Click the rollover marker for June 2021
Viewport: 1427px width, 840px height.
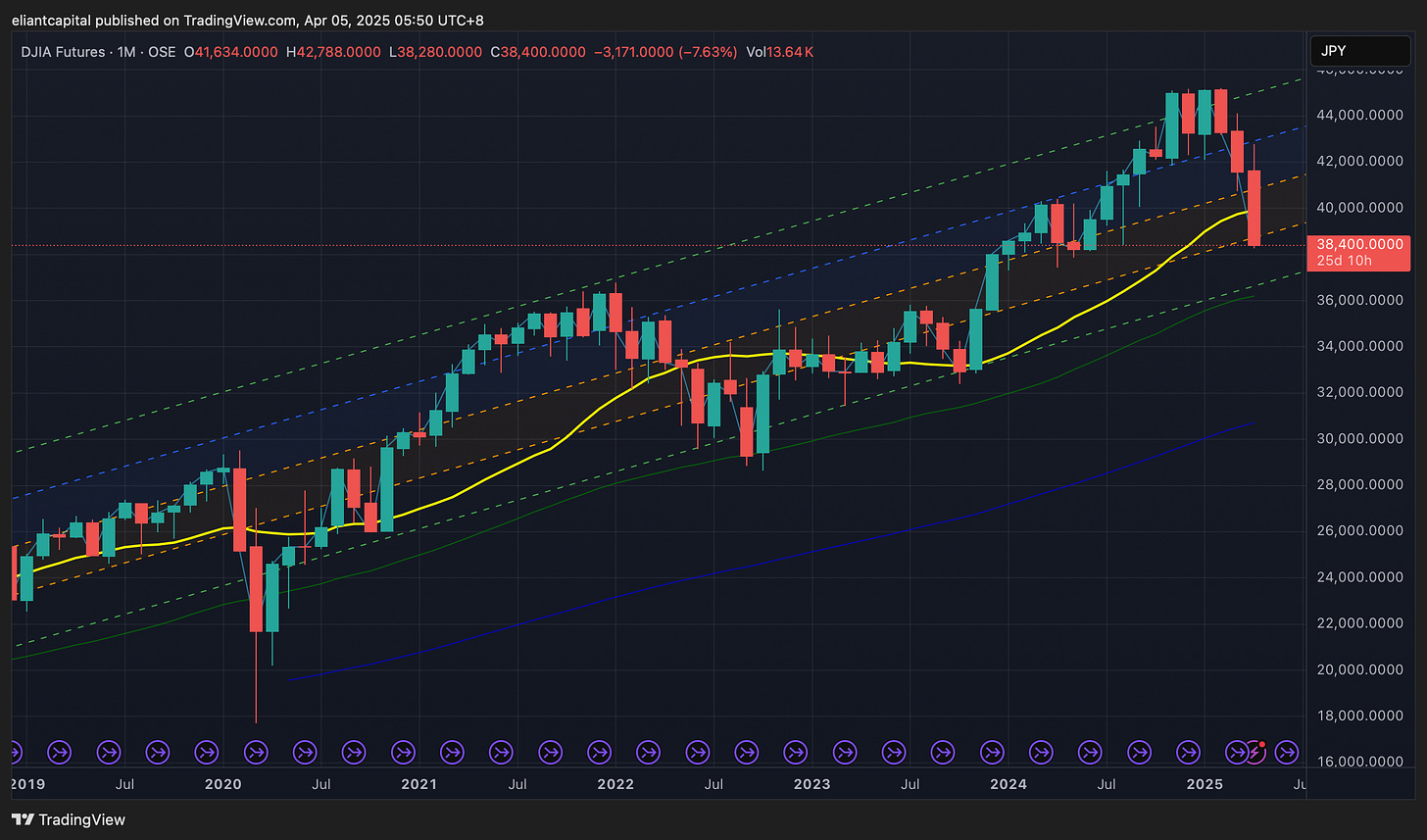coord(501,753)
